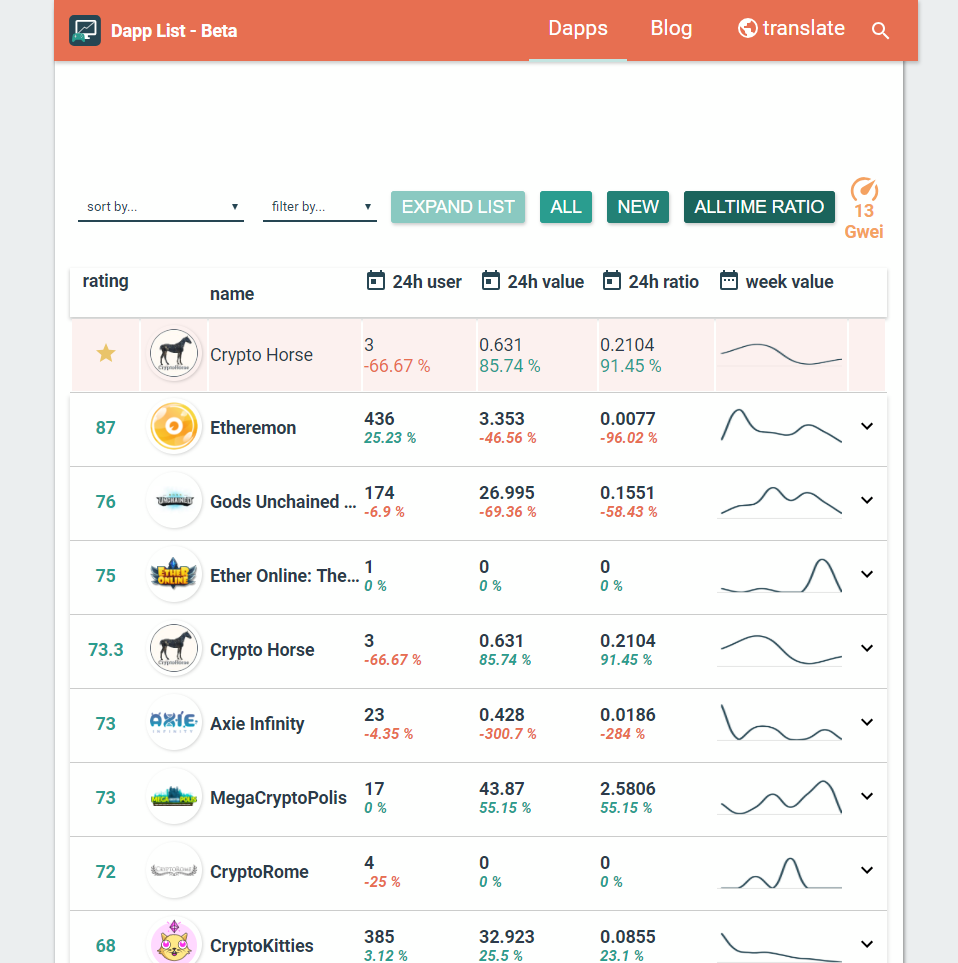Sort by the week value header text
958x963 pixels.
pyautogui.click(x=789, y=282)
